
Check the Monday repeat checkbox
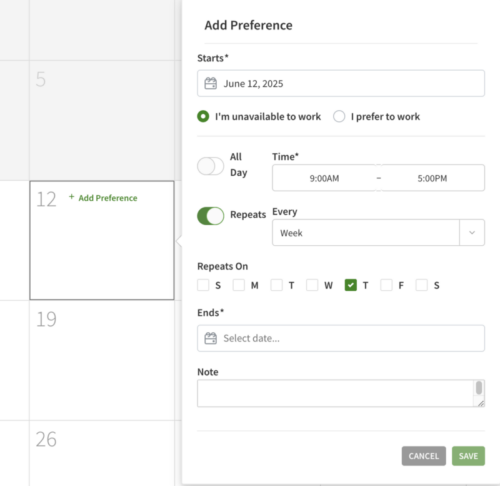point(239,285)
